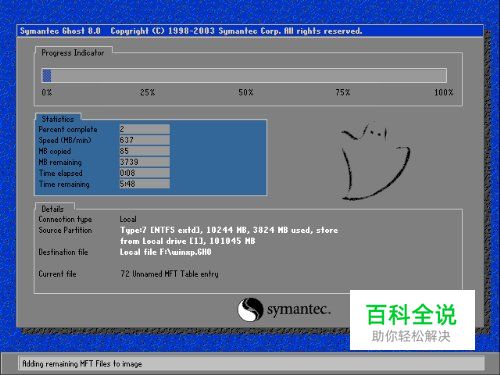Click destination file path F:\winxp.GHO
Image resolution: width=500 pixels, height=375 pixels.
coord(165,252)
